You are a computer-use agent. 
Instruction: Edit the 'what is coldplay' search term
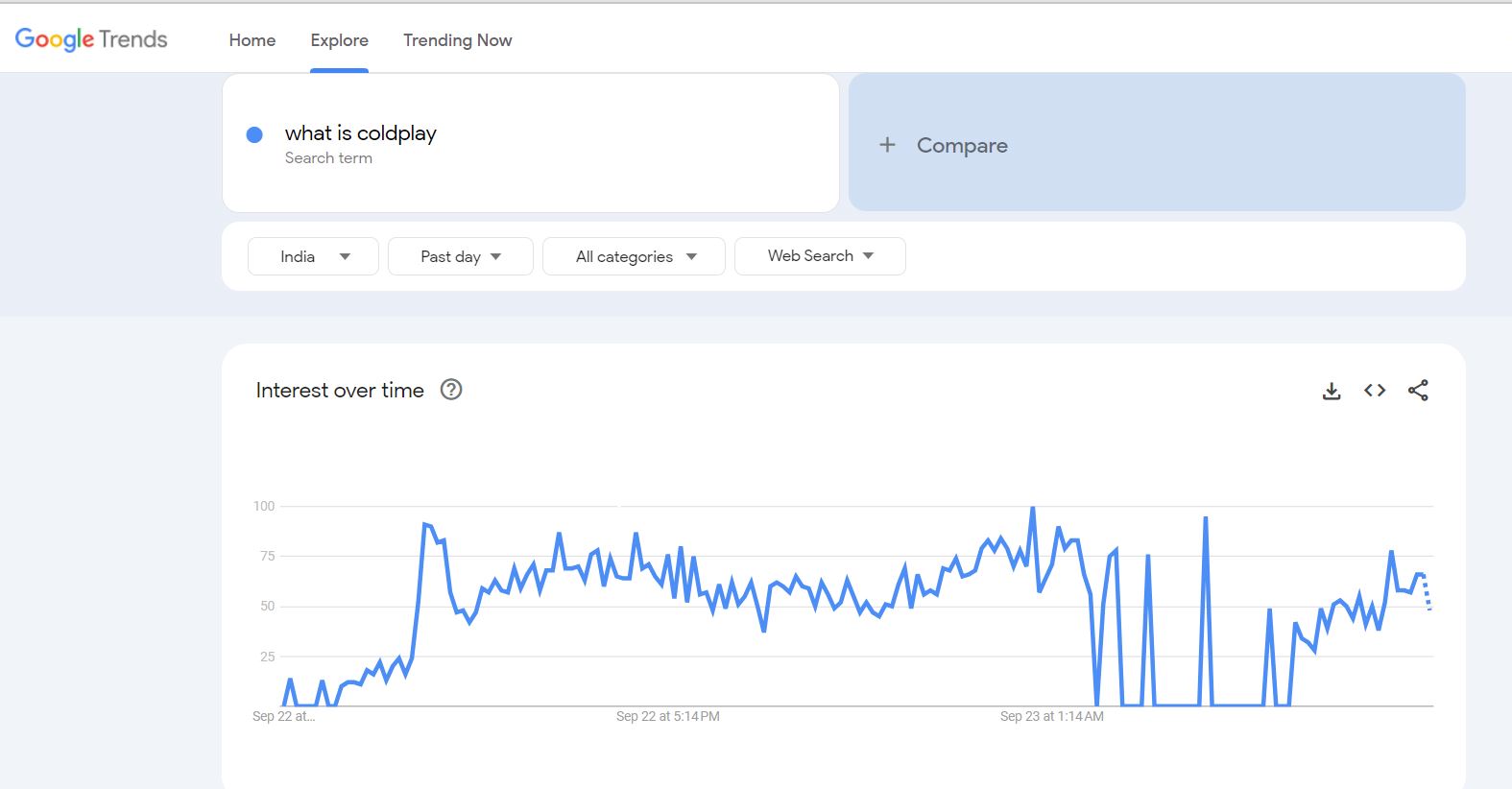point(361,133)
